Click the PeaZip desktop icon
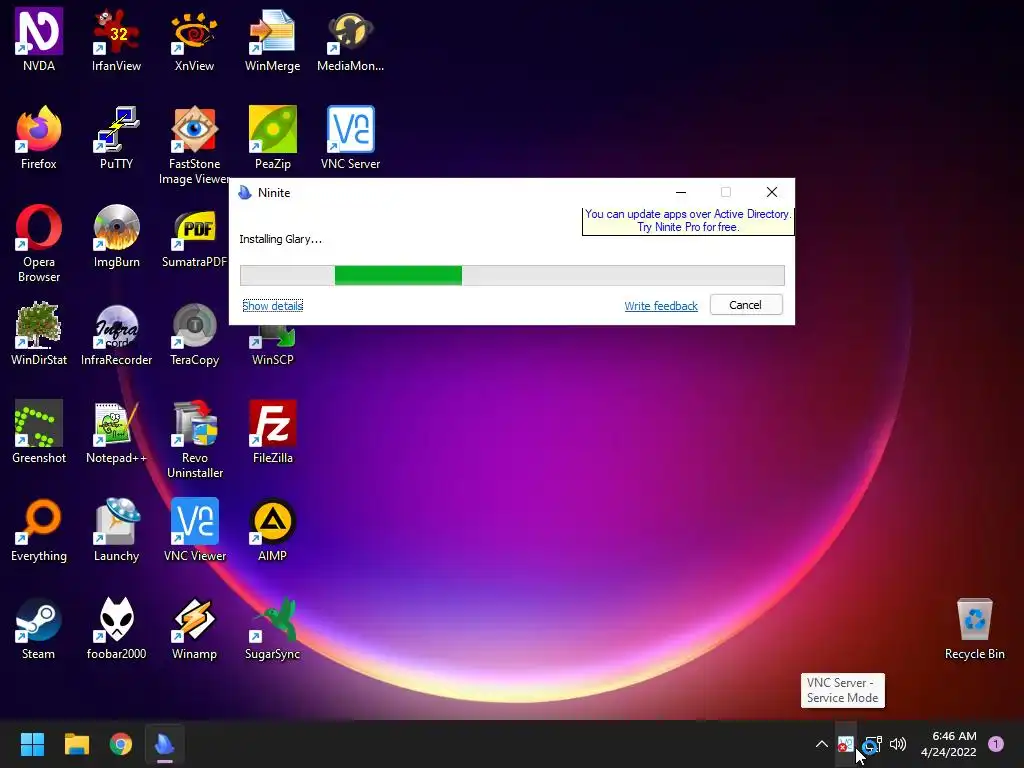The width and height of the screenshot is (1024, 768). (272, 137)
